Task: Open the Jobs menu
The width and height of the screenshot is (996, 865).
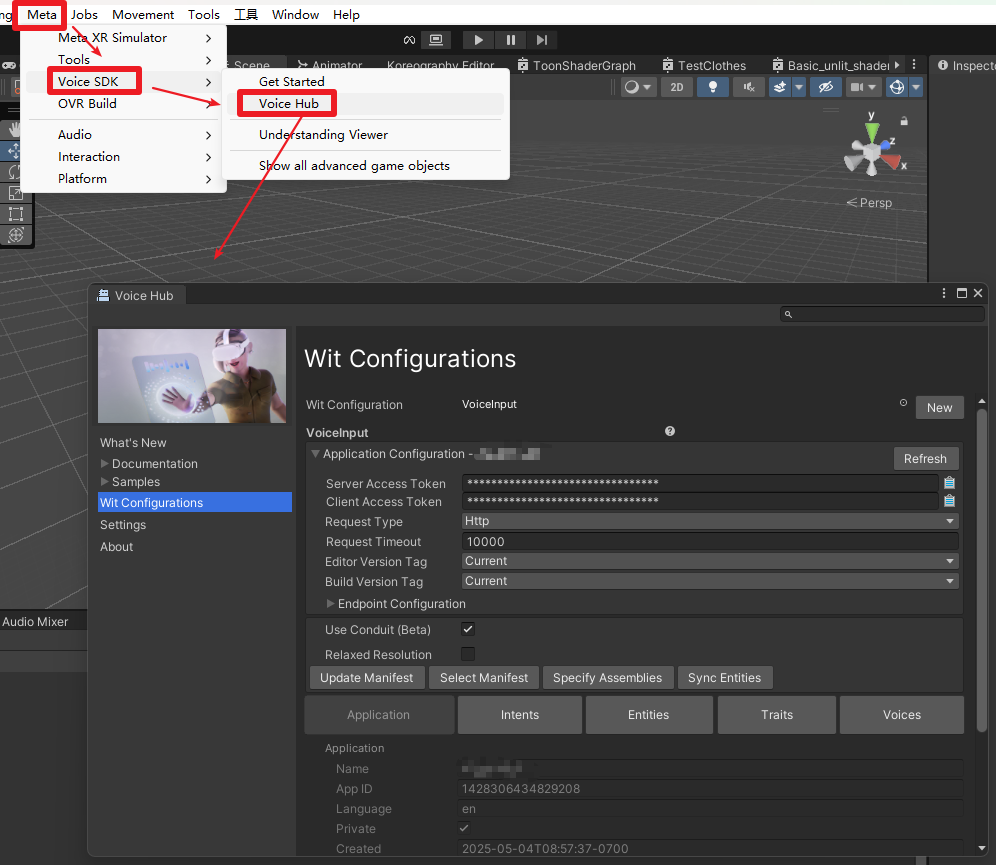Action: [84, 14]
